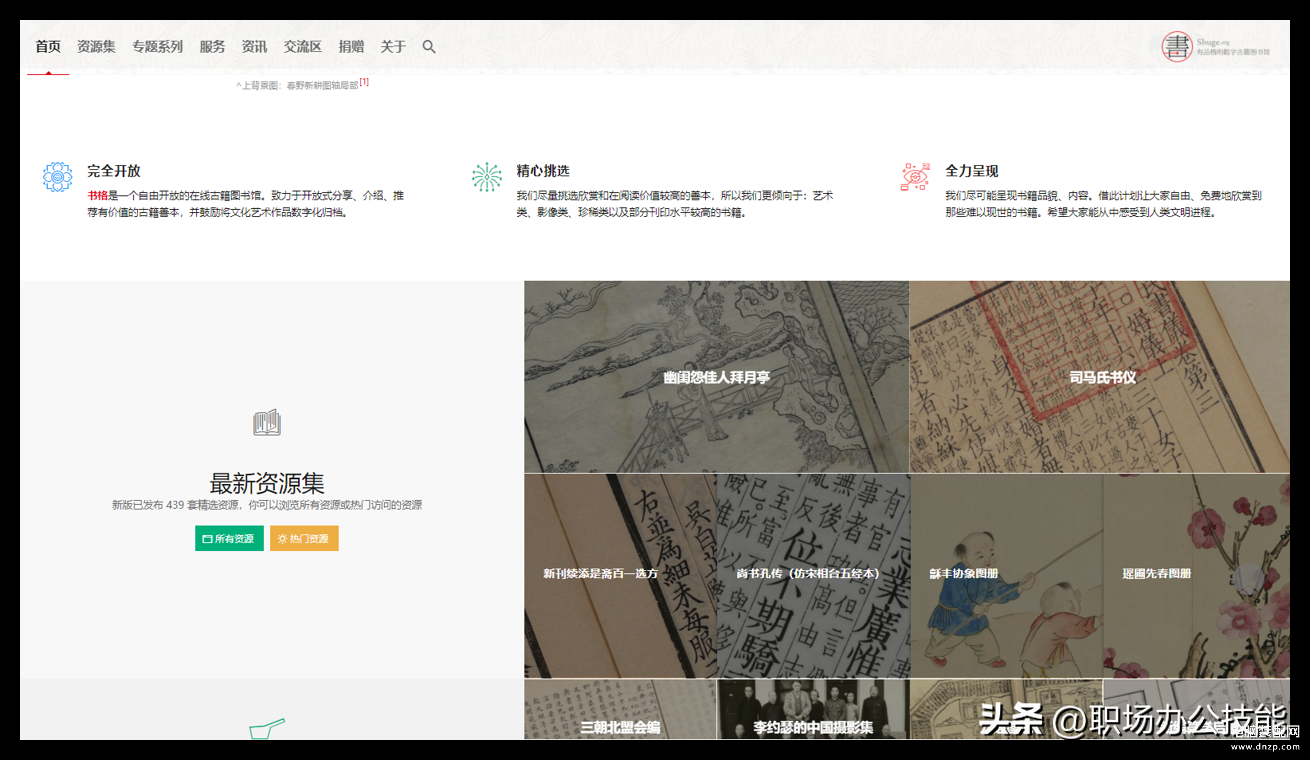1310x760 pixels.
Task: Click the red footnote [1] link
Action: (364, 83)
